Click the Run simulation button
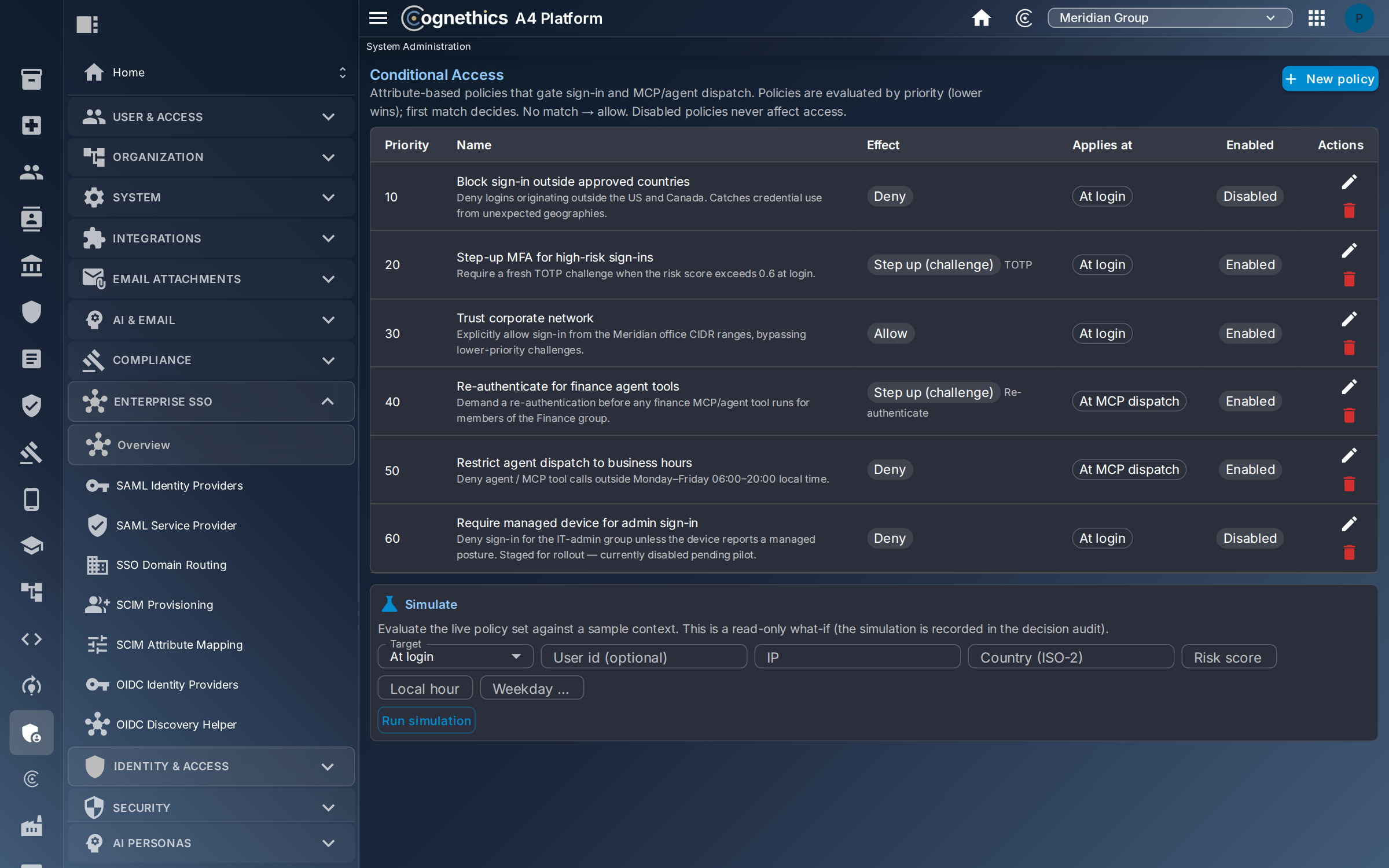The width and height of the screenshot is (1389, 868). coord(427,720)
